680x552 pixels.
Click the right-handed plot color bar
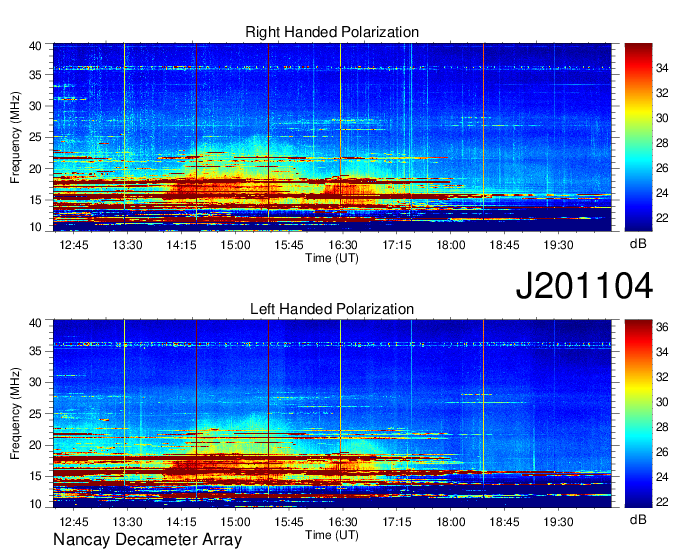(638, 137)
